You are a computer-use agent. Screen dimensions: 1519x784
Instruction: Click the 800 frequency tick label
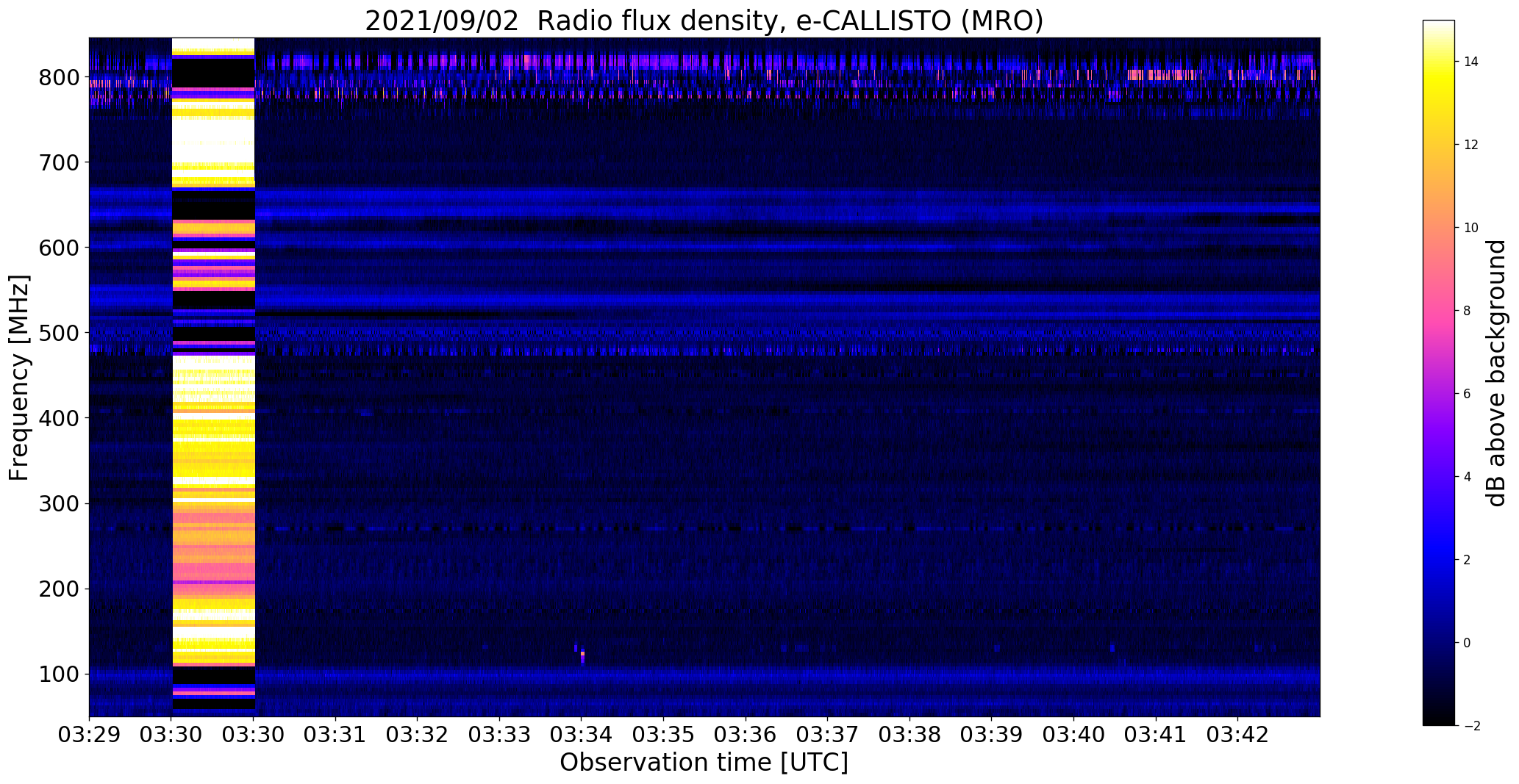(x=59, y=77)
